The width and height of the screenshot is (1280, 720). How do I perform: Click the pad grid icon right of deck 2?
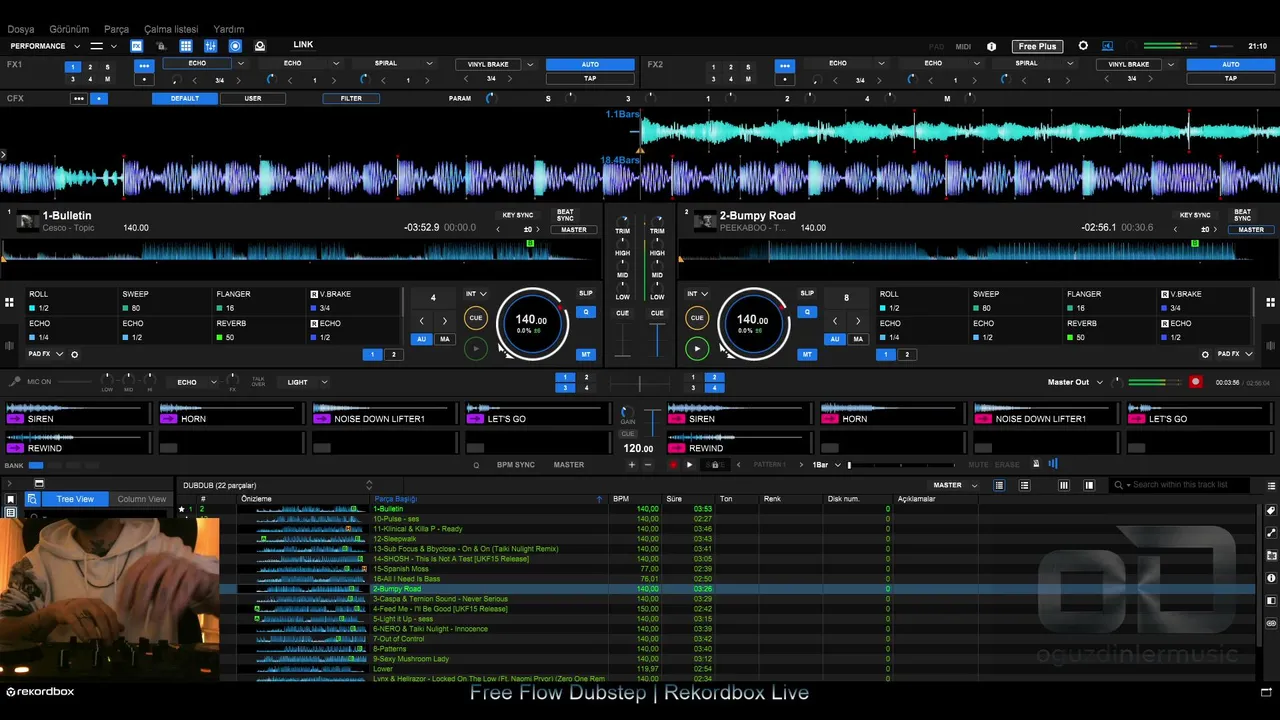[1271, 302]
